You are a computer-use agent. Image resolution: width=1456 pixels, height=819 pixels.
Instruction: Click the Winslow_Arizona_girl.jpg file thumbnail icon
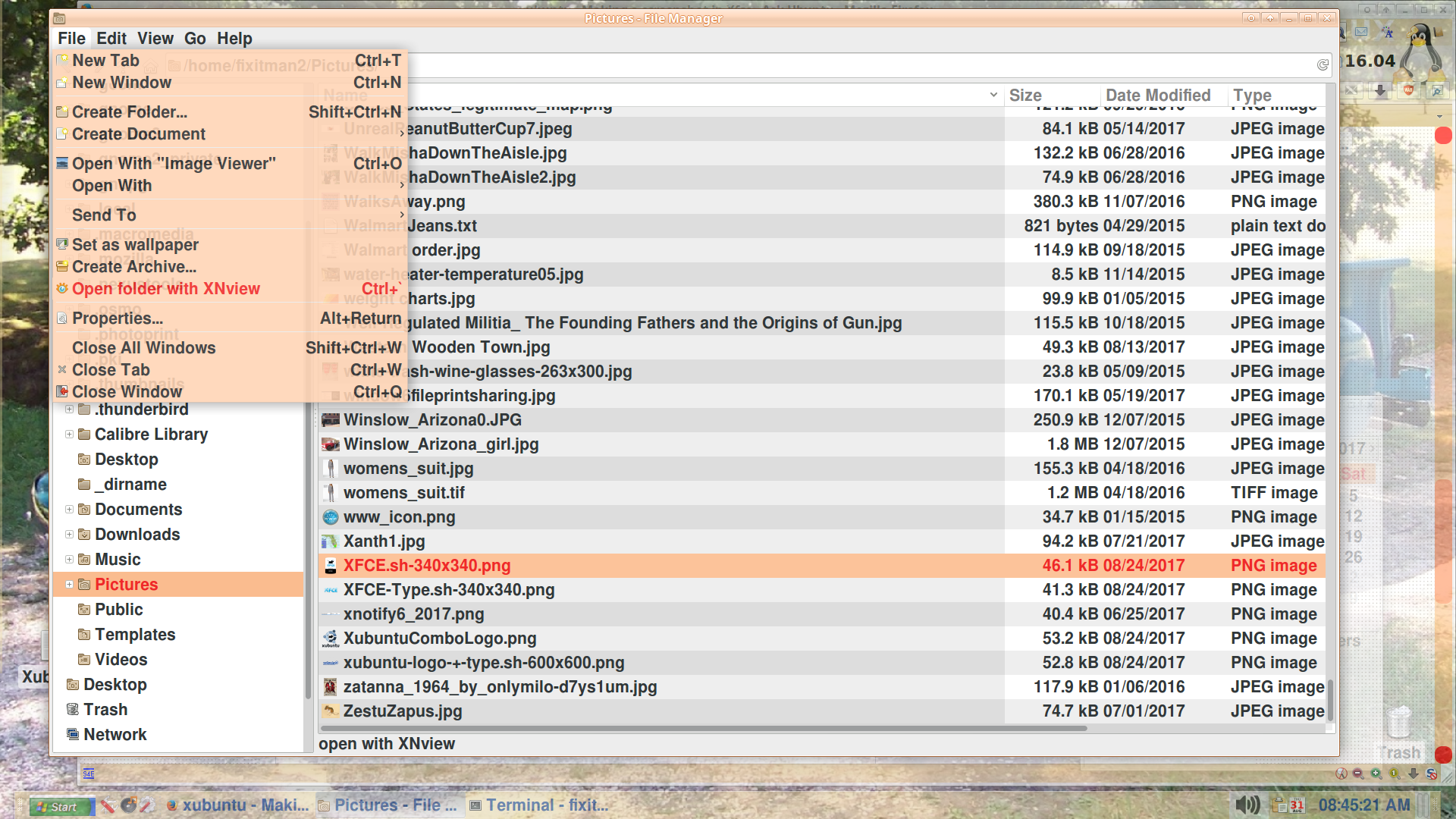pos(330,444)
